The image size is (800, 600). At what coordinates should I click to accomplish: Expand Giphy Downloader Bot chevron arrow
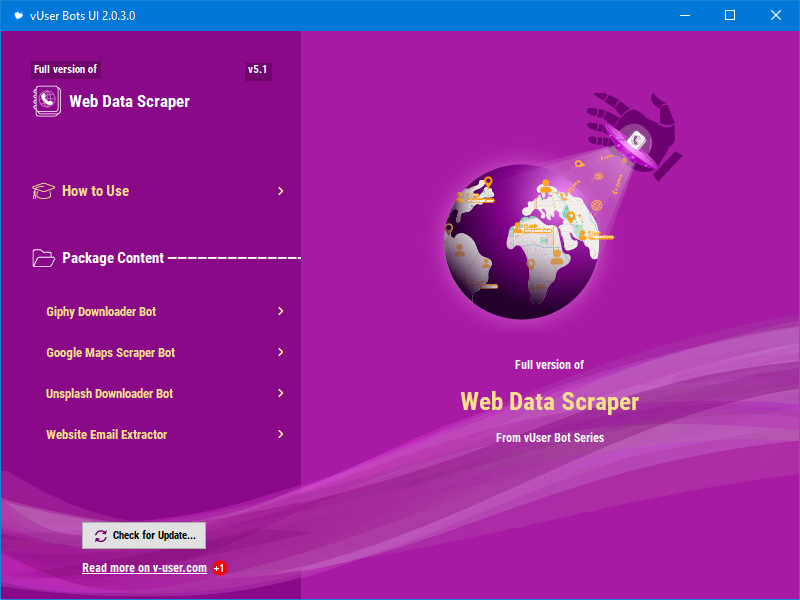(x=281, y=311)
